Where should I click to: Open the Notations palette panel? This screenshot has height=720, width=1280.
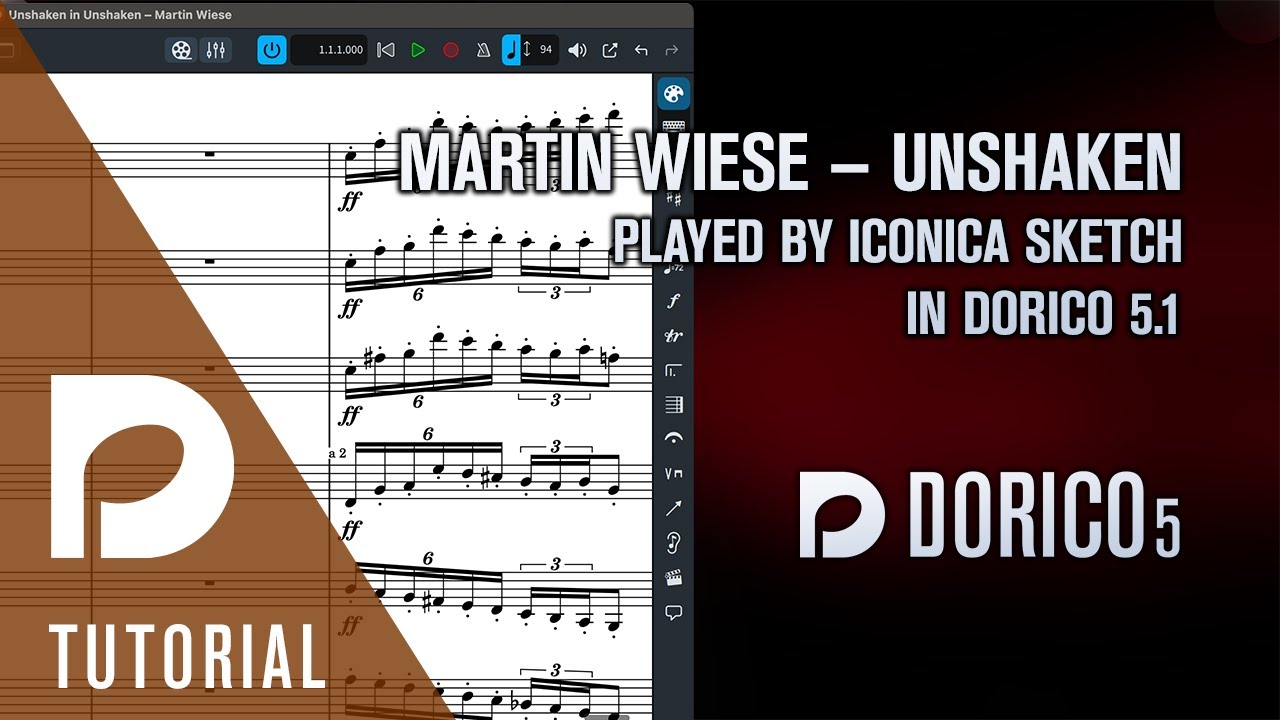674,94
